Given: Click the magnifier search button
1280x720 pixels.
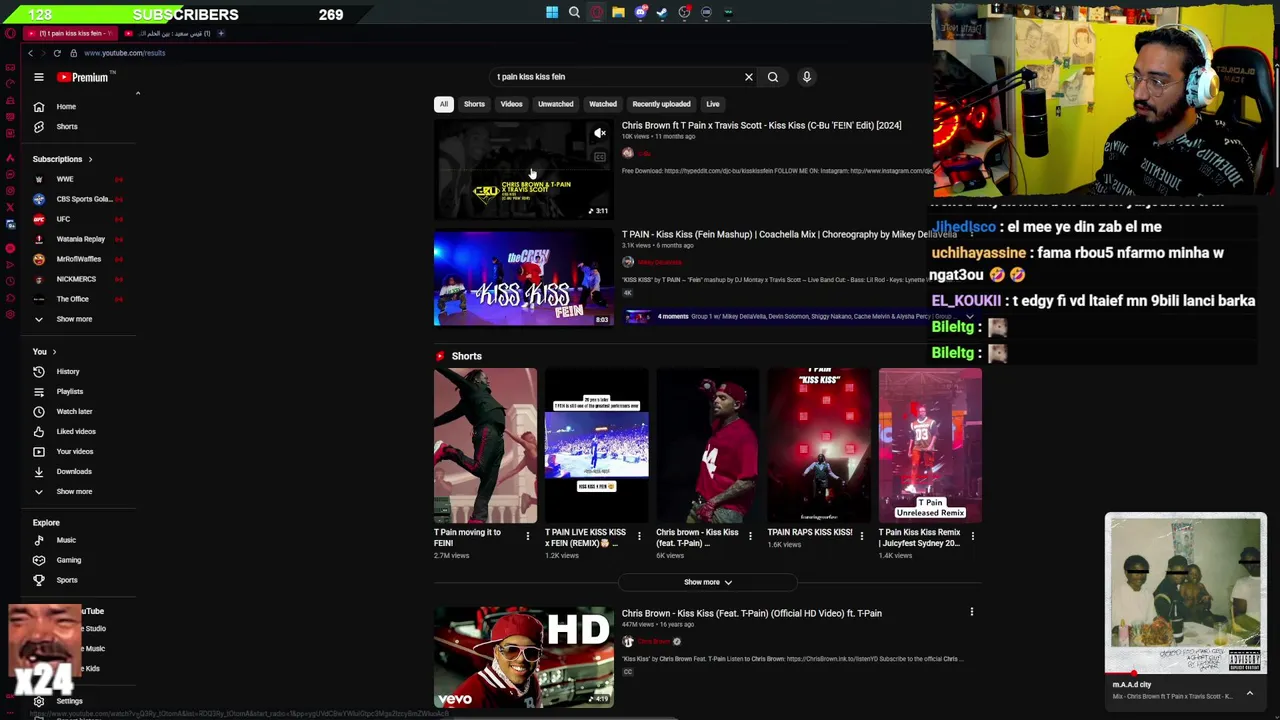Looking at the screenshot, I should point(773,77).
